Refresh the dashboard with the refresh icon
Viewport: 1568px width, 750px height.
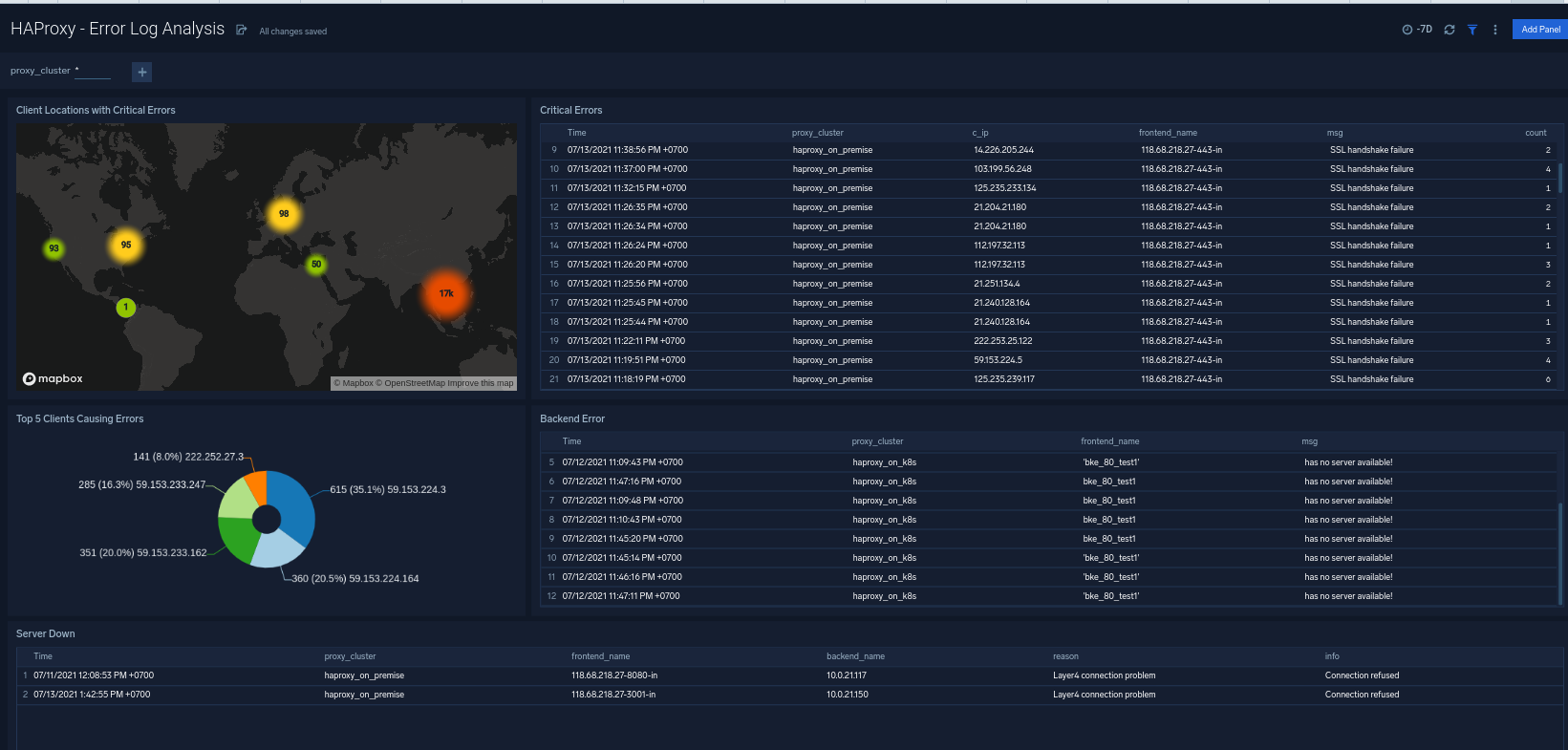coord(1450,30)
